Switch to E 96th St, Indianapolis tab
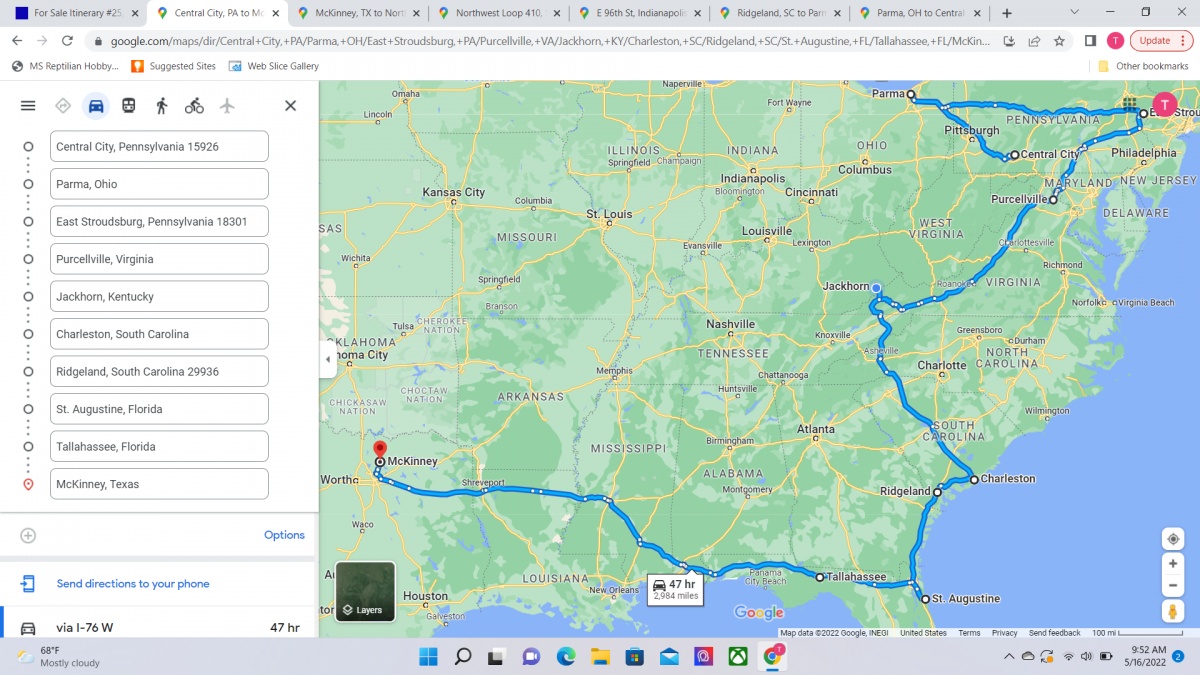 point(640,13)
